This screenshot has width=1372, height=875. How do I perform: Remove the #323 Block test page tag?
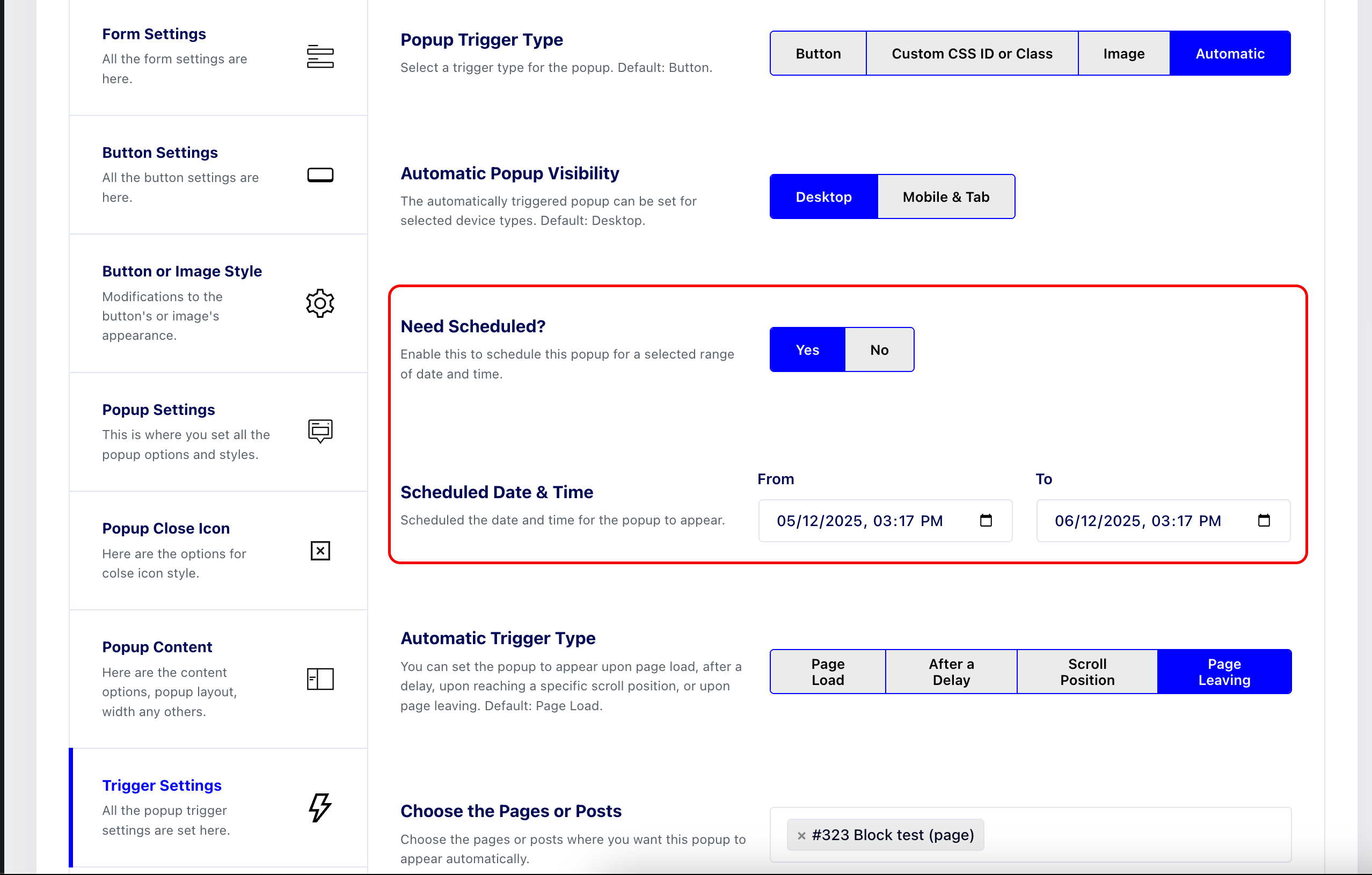click(x=801, y=836)
